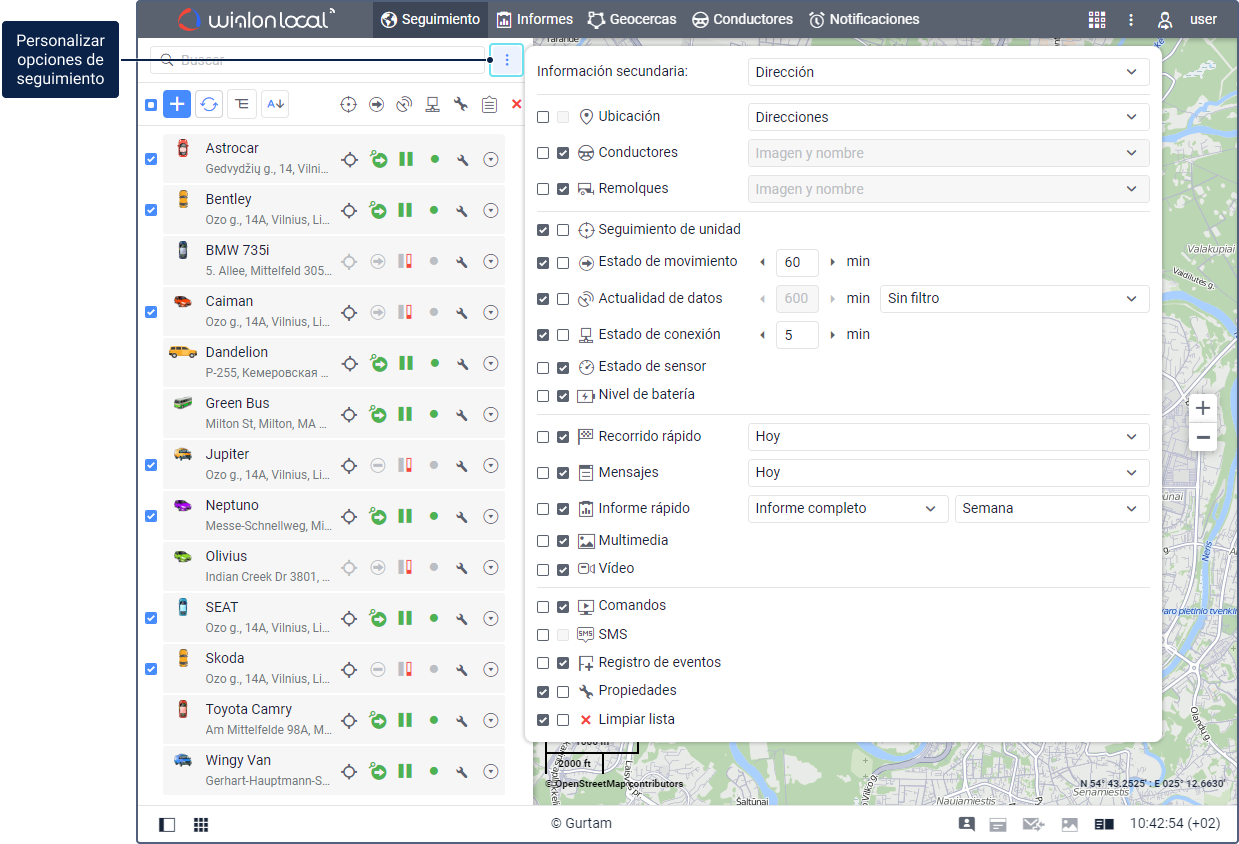1239x844 pixels.
Task: Click the user account button
Action: coord(1187,19)
